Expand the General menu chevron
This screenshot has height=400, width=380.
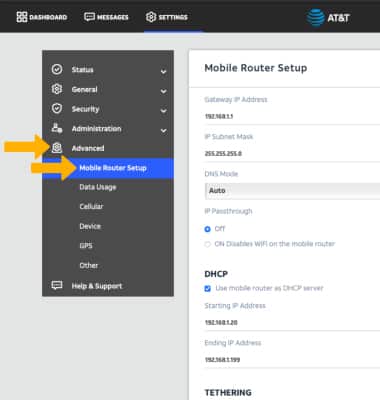coord(163,91)
